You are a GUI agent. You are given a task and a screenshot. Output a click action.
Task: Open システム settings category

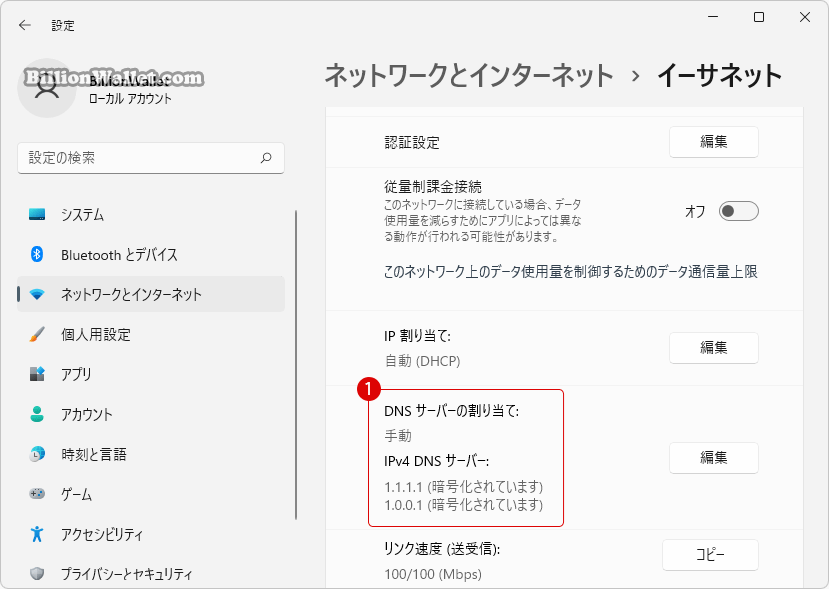click(151, 214)
